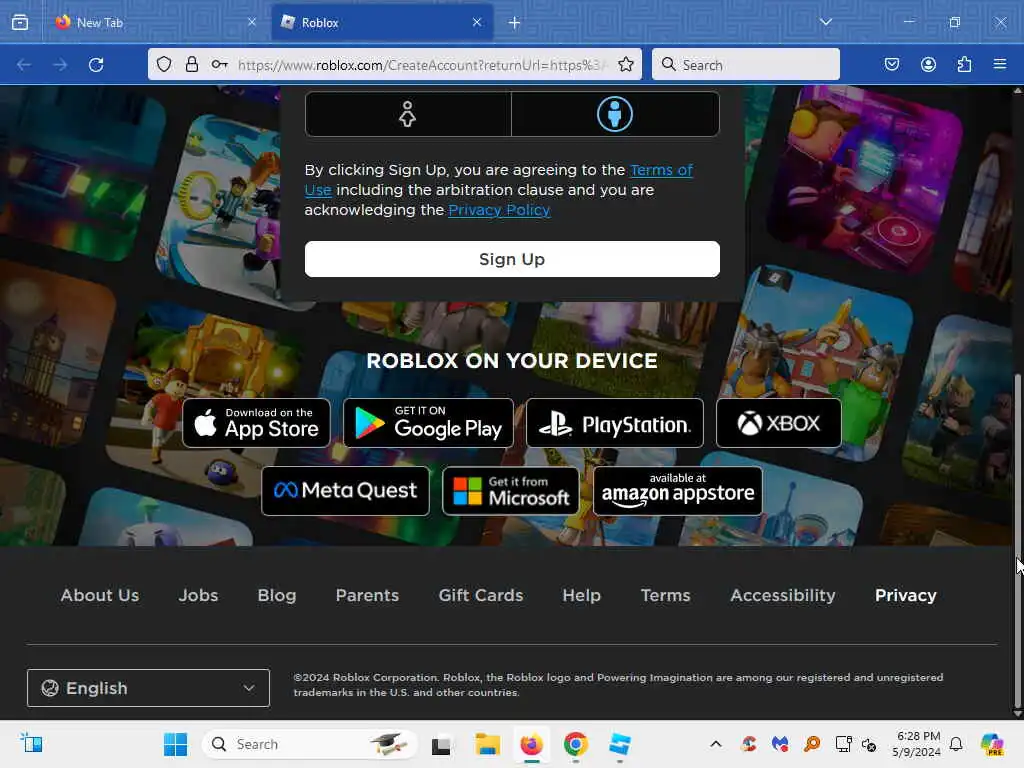
Task: Open Google Chrome from the taskbar
Action: pos(575,744)
